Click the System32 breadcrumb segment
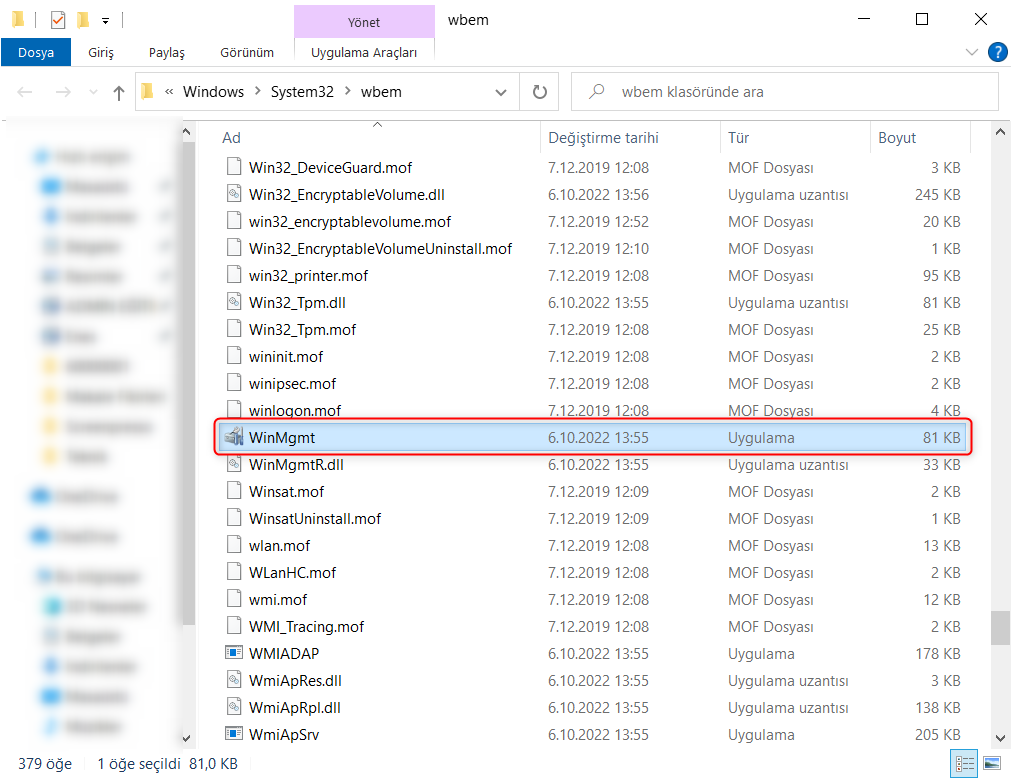This screenshot has height=779, width=1012. 302,92
